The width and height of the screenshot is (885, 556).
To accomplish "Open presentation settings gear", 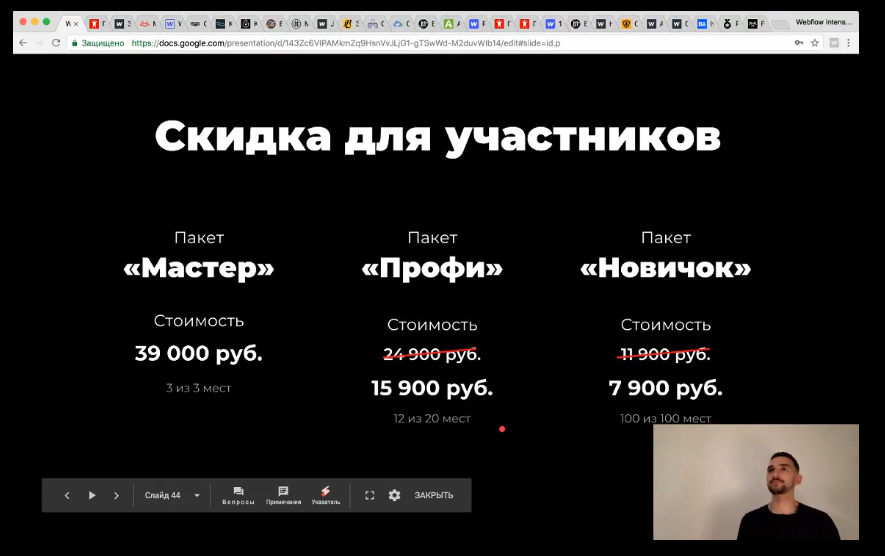I will 394,495.
